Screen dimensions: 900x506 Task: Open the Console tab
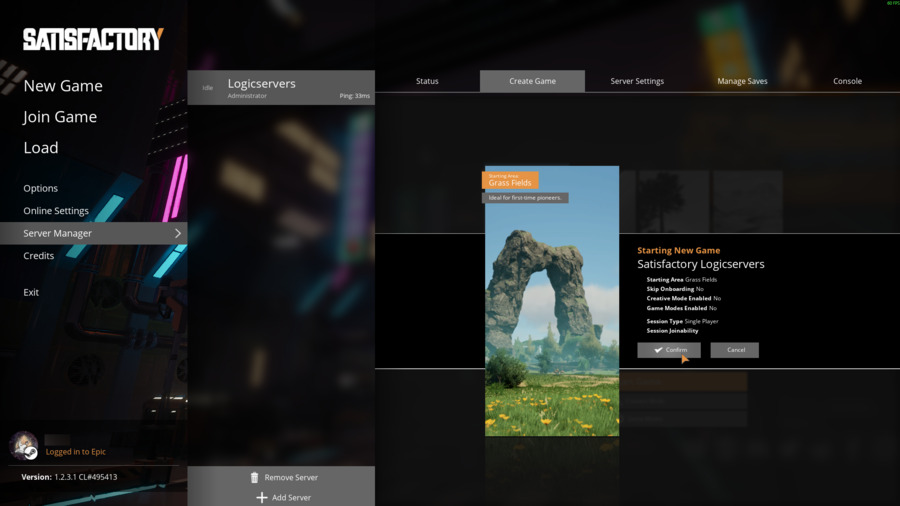point(847,81)
